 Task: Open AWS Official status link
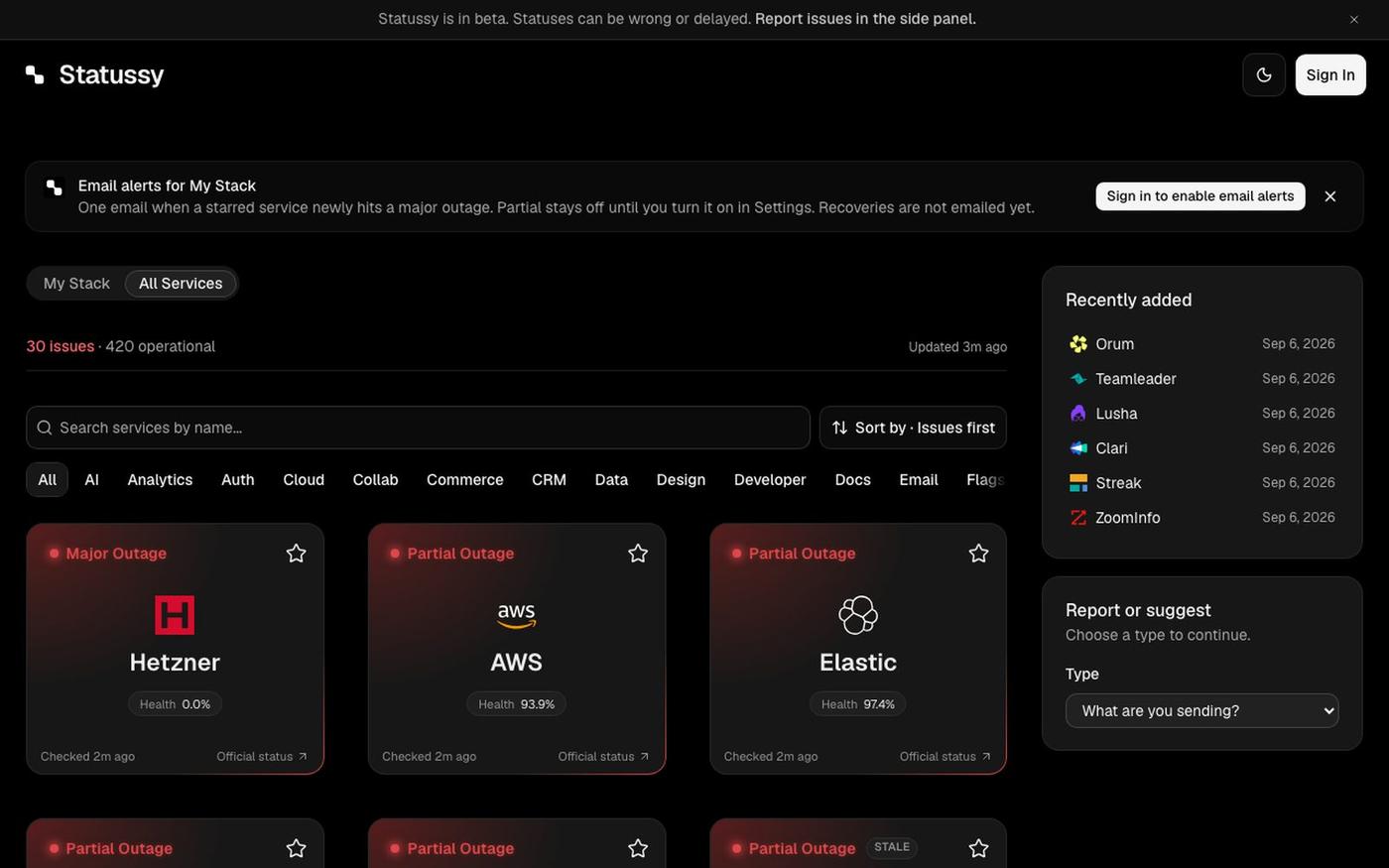point(603,756)
